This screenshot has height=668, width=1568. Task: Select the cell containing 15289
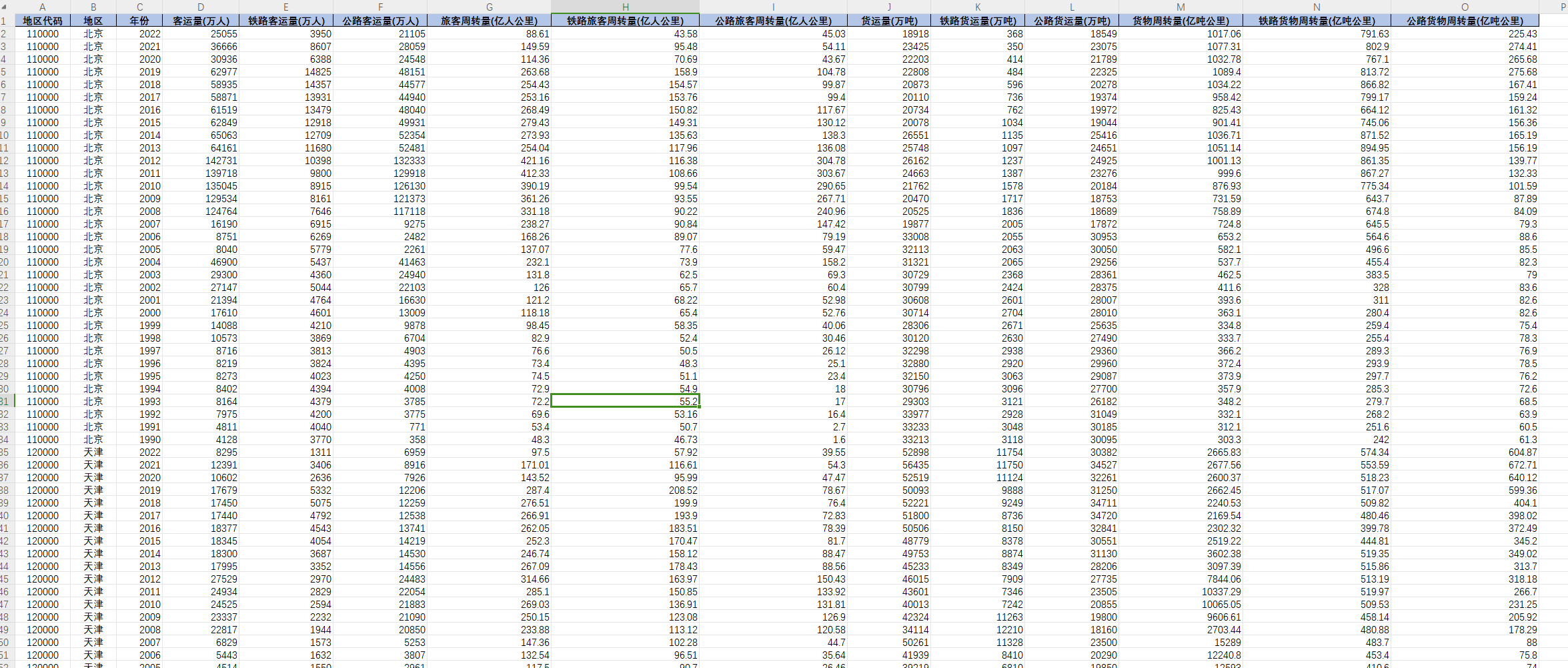click(x=1181, y=643)
